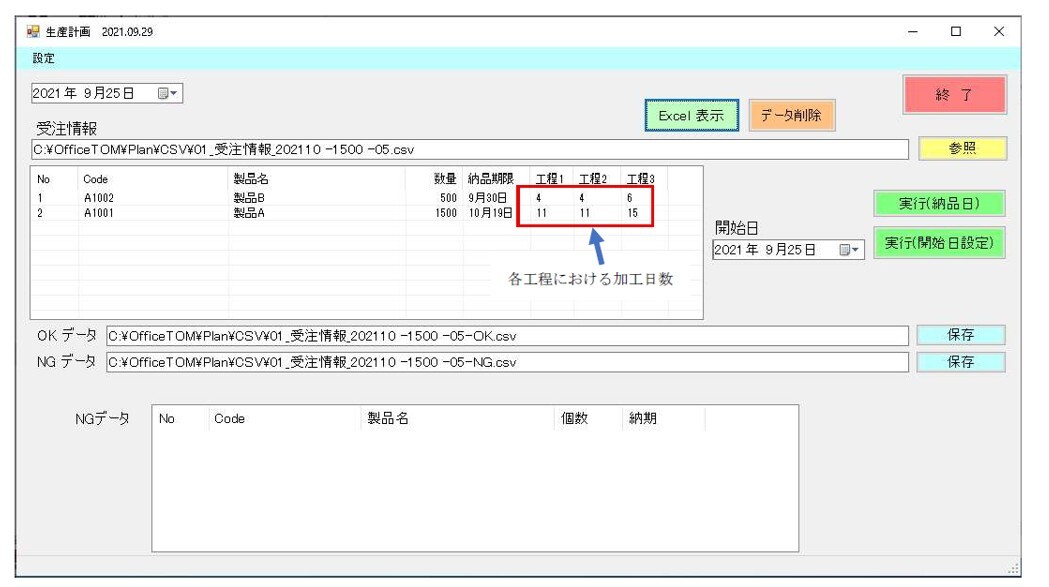Open the 開始日 date picker dropdown
The height and width of the screenshot is (587, 1049).
849,250
